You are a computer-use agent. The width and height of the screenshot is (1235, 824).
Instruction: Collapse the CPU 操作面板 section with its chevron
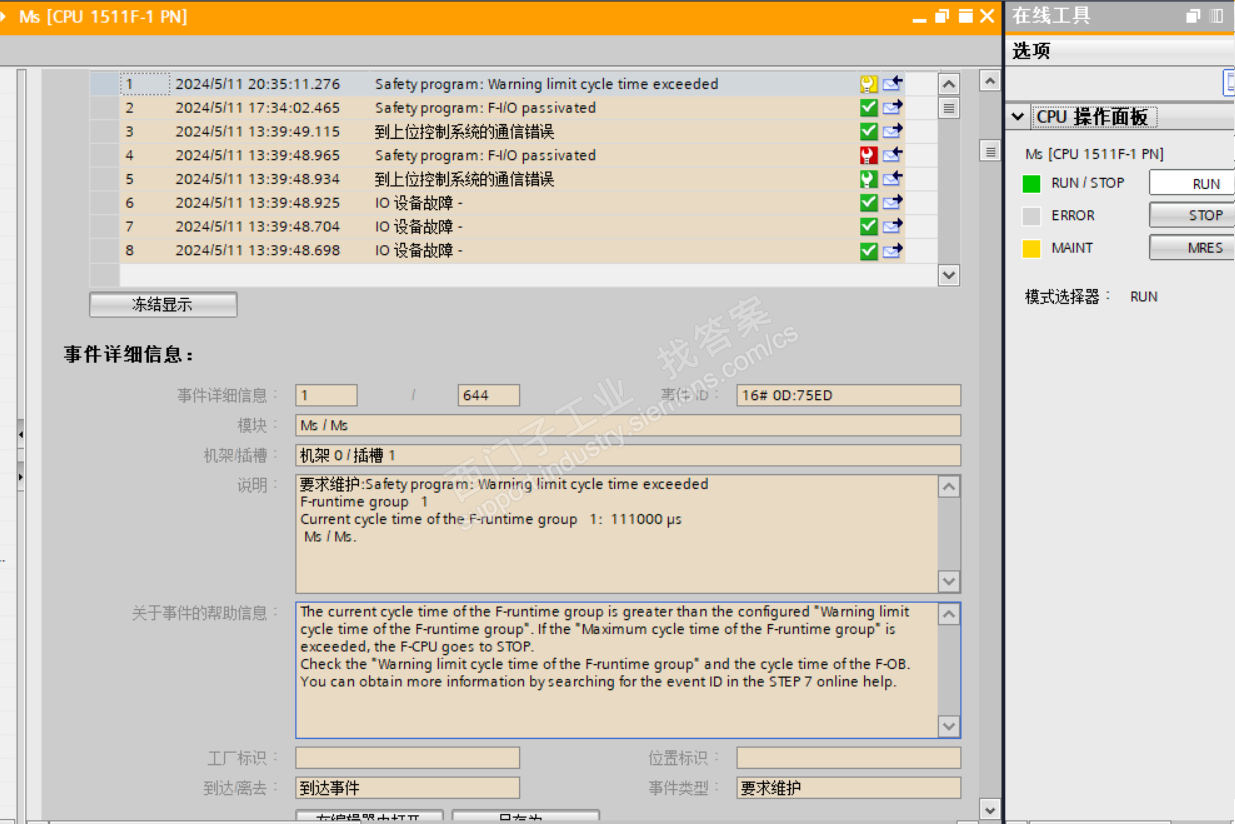click(x=1018, y=117)
